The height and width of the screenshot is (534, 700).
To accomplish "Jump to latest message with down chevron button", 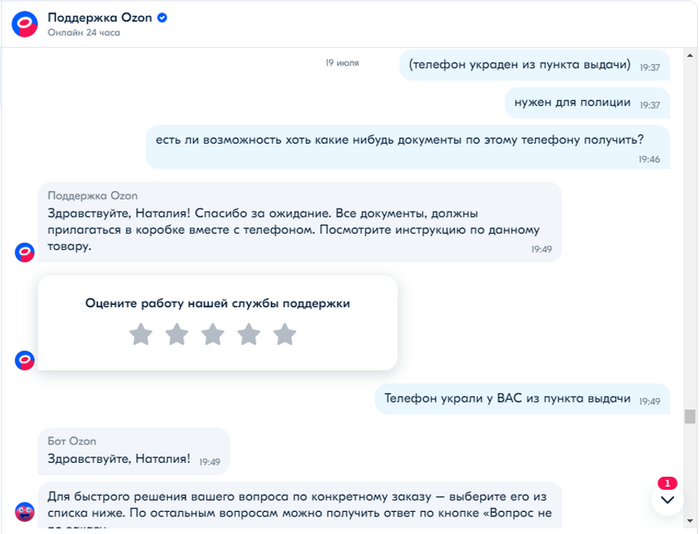I will 667,500.
